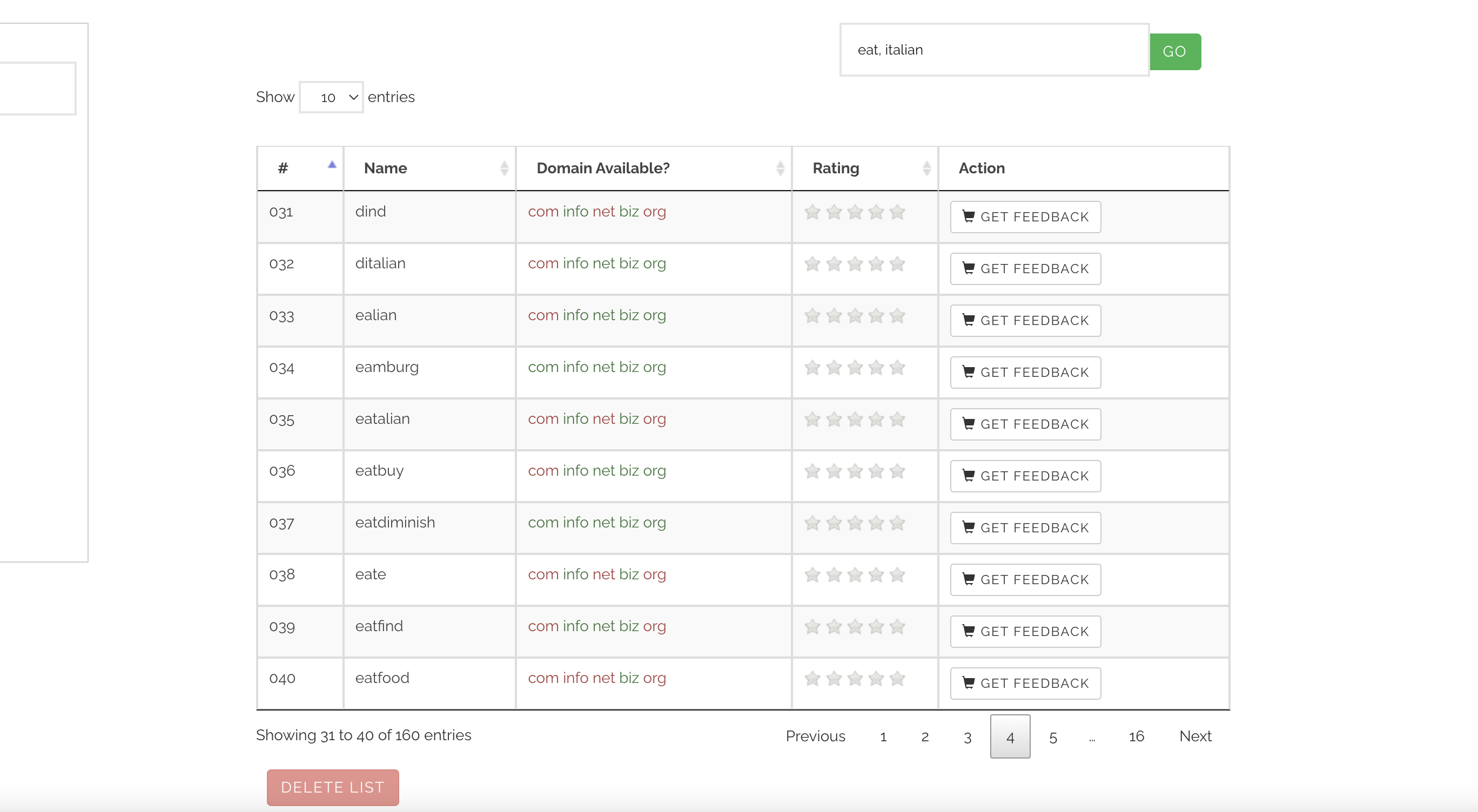
Task: Click the cart icon in eate's feedback button
Action: click(968, 579)
